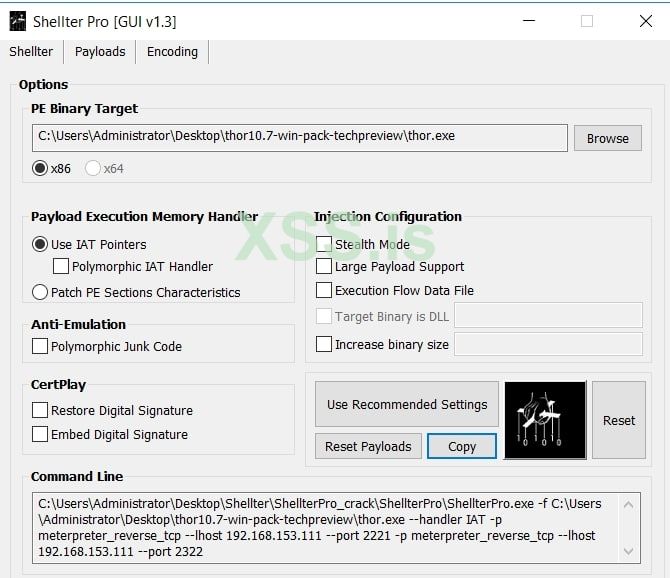Click the Shellter hands logo image
Screen dimensions: 670x578
point(545,420)
